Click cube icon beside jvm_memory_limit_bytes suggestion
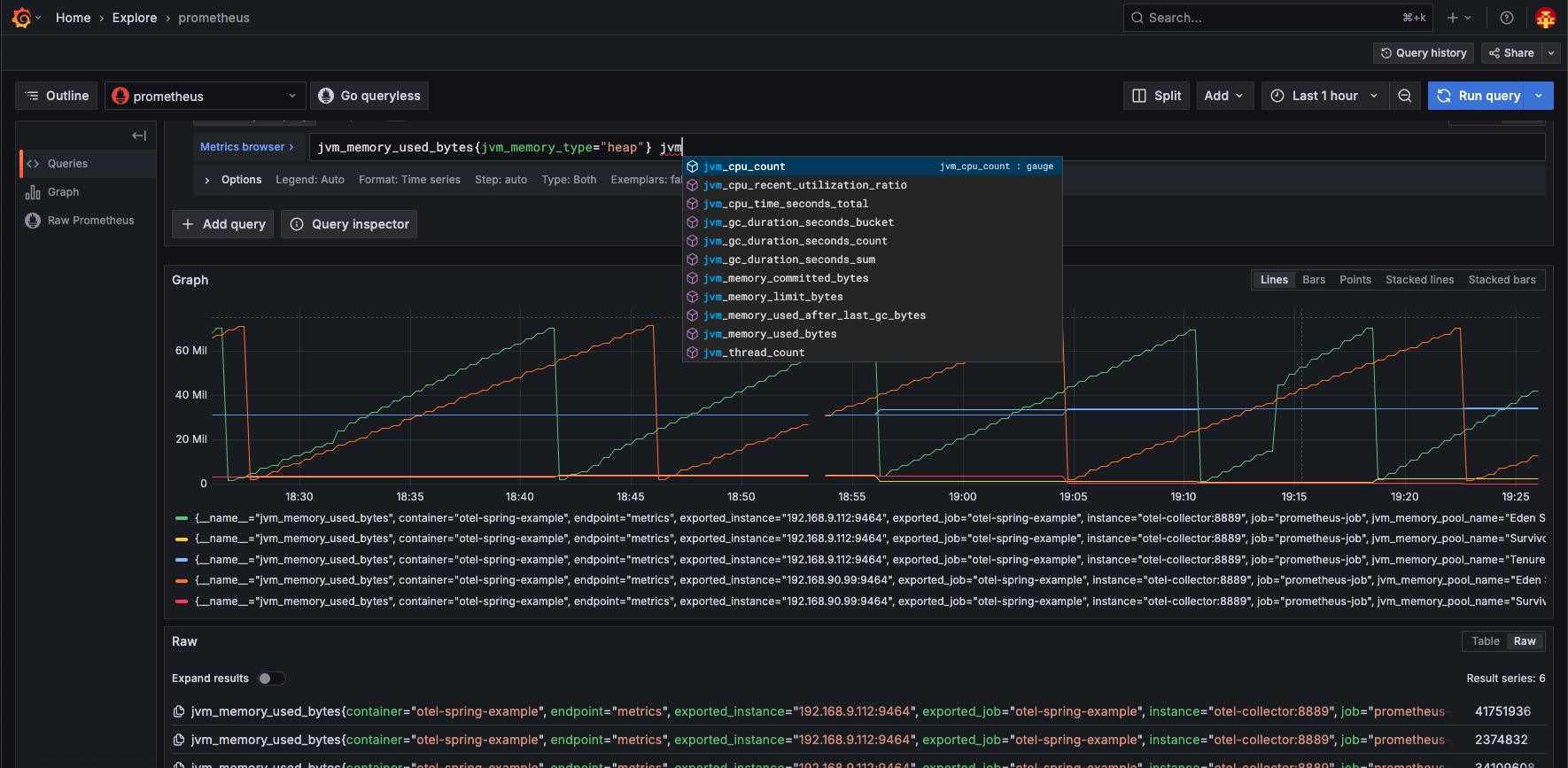This screenshot has height=768, width=1568. coord(693,297)
